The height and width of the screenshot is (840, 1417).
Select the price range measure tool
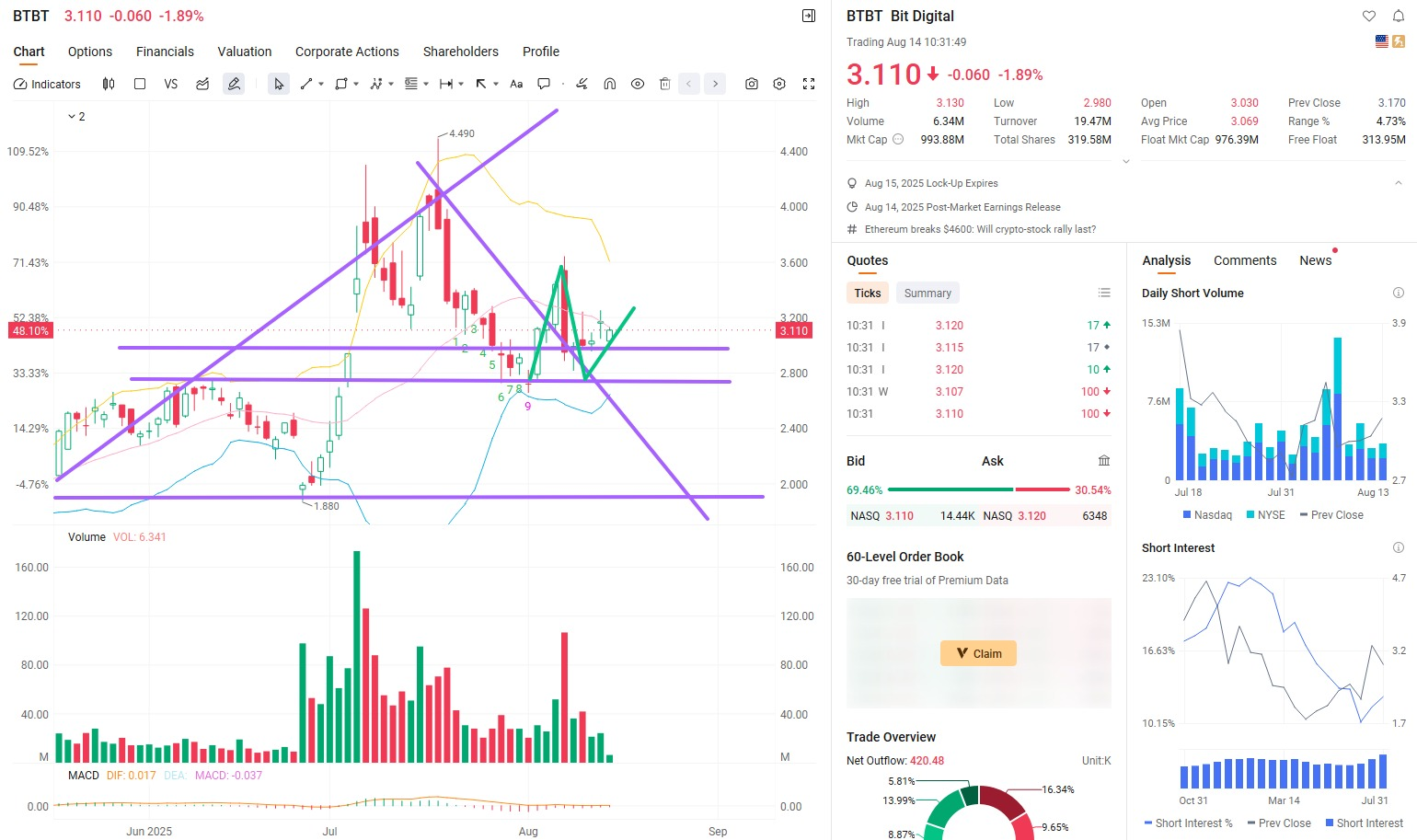[446, 84]
